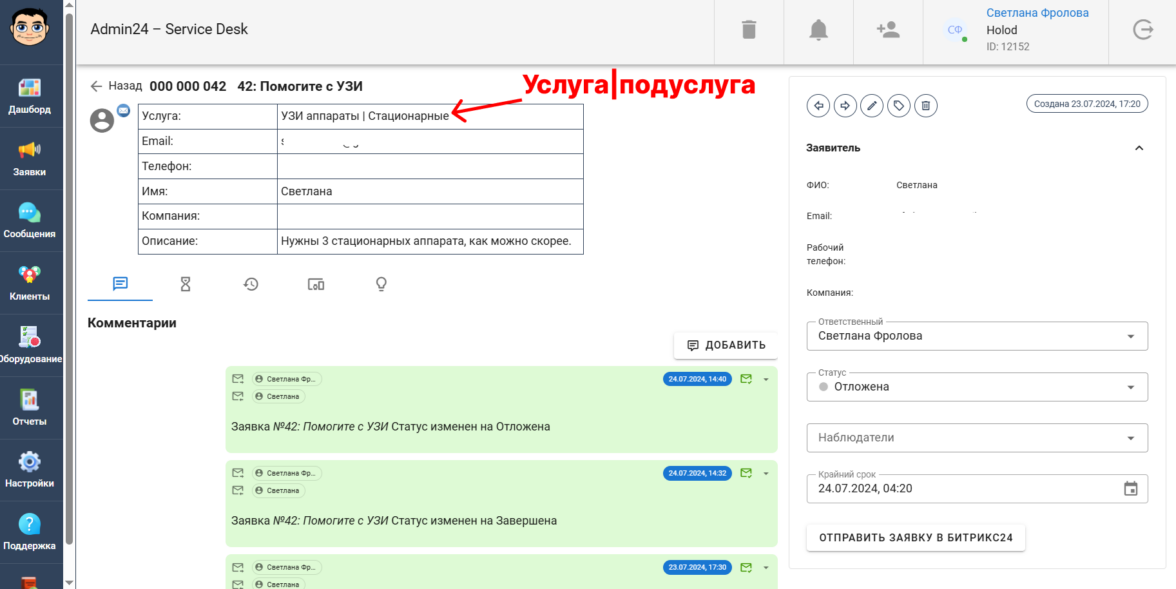This screenshot has width=1176, height=589.
Task: Click the 24.07.2024, 14:40 date badge
Action: 698,379
